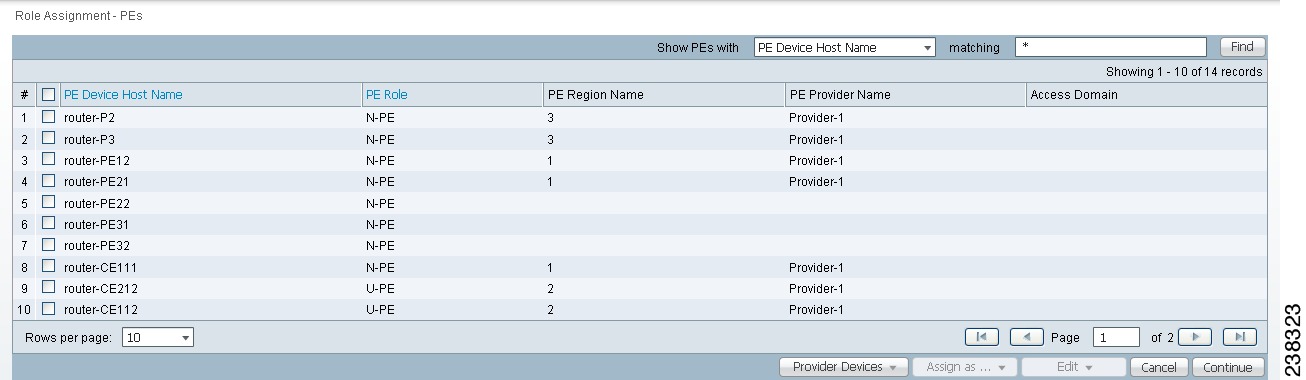Sort by PE Device Host Name column
The width and height of the screenshot is (1306, 380).
pyautogui.click(x=123, y=95)
